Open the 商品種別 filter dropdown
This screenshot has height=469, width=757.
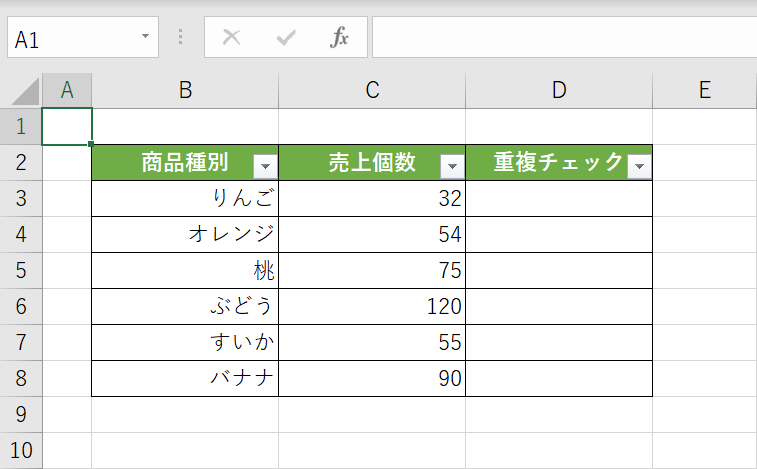point(265,167)
